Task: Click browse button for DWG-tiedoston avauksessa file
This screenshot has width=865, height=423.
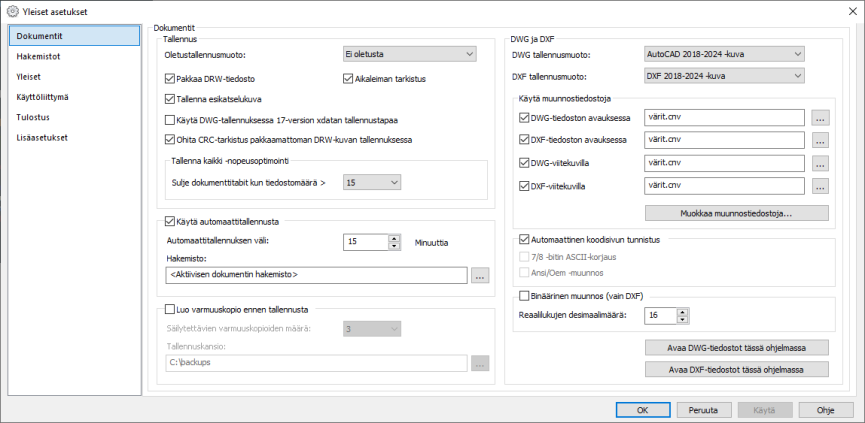Action: 821,117
